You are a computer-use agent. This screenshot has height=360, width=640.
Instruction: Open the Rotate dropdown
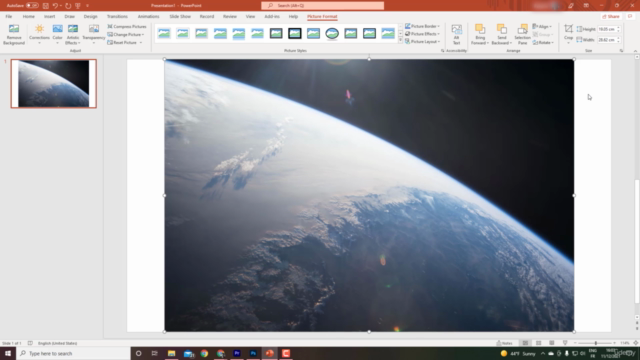(543, 42)
